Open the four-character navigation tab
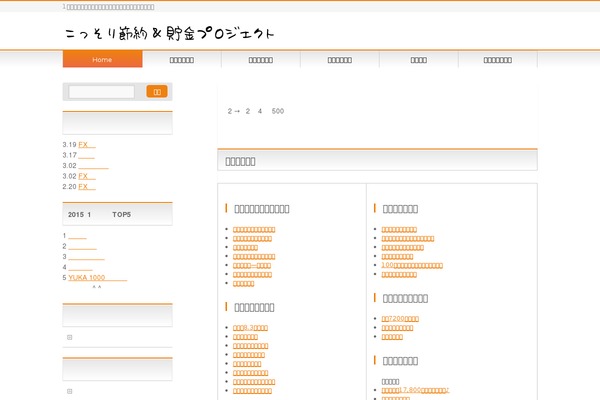This screenshot has height=400, width=600. click(419, 60)
